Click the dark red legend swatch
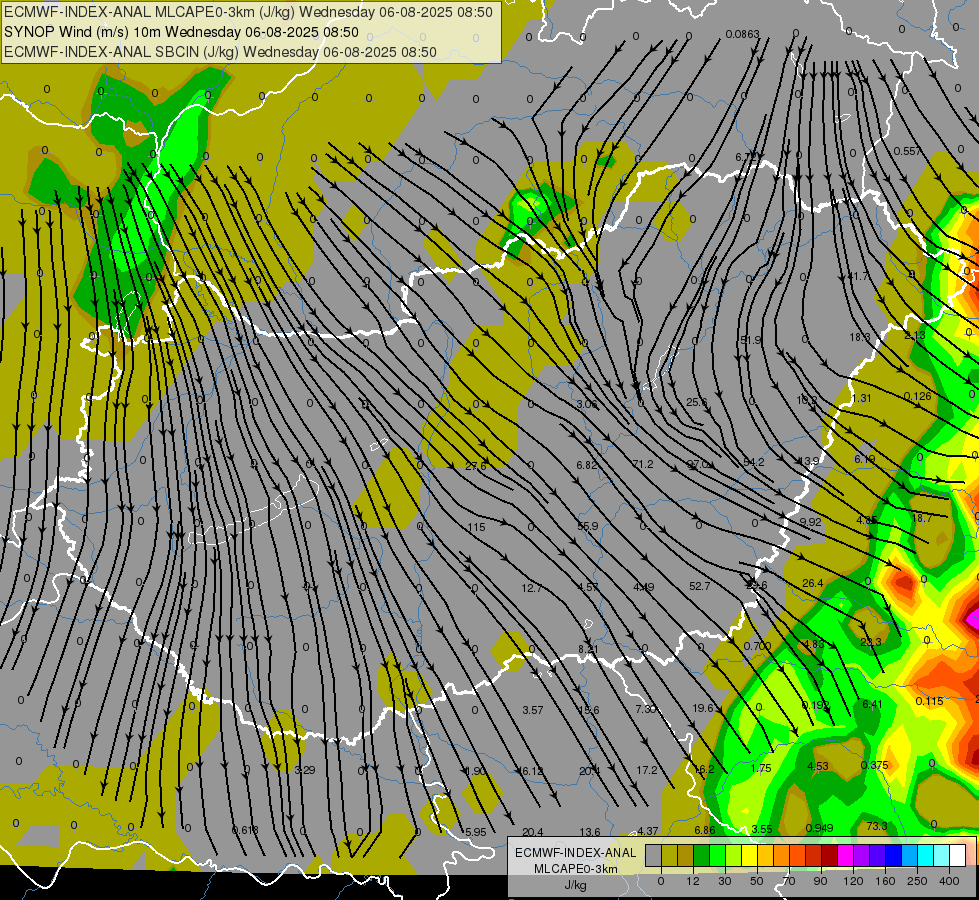 click(829, 855)
